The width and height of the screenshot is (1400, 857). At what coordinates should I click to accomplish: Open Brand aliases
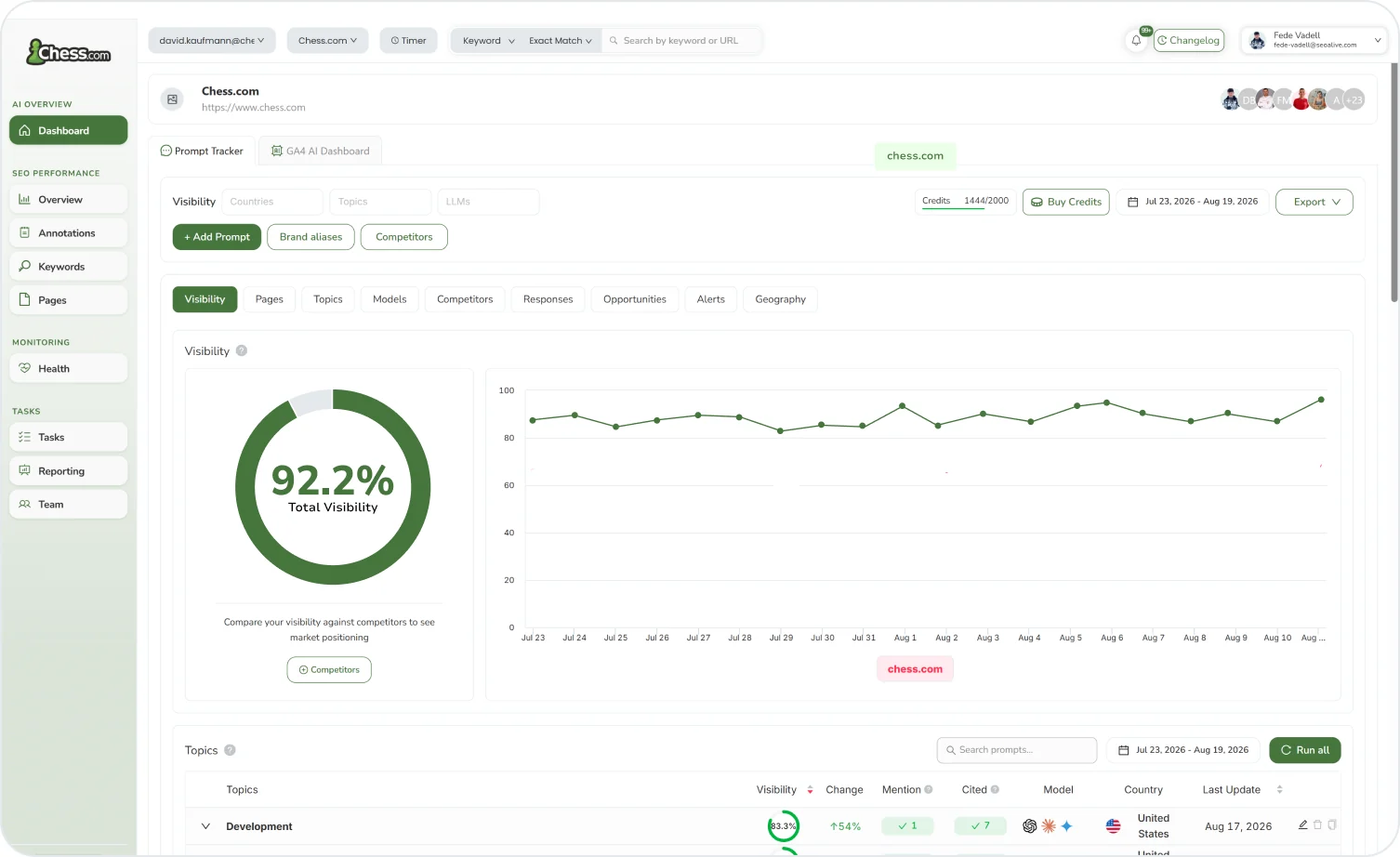coord(310,237)
